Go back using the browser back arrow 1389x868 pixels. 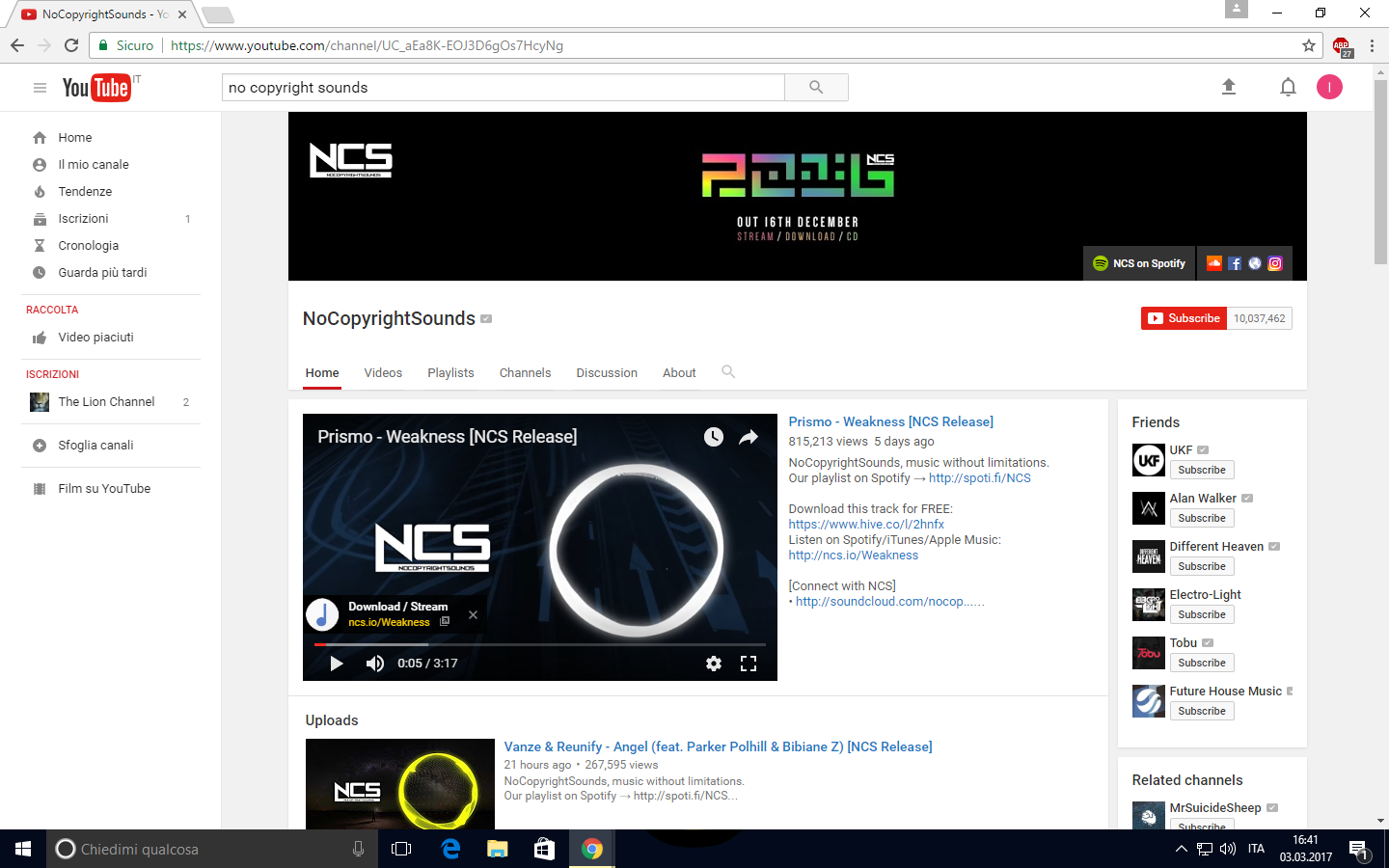point(17,45)
